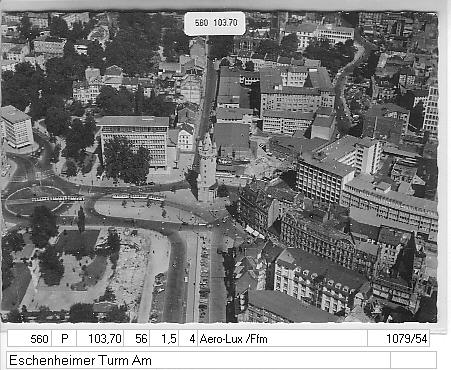
Task: Select the 1,5 value cell
Action: coord(164,339)
